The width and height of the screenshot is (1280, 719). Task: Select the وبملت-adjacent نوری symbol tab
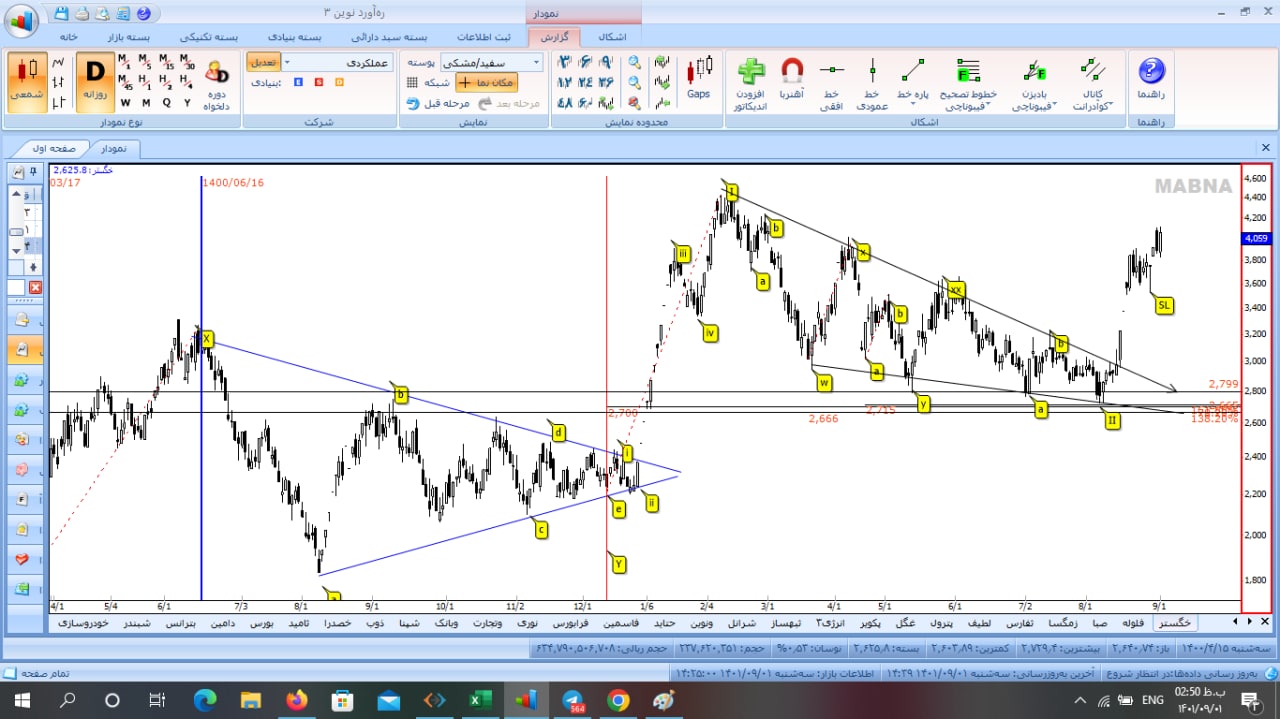tap(527, 623)
